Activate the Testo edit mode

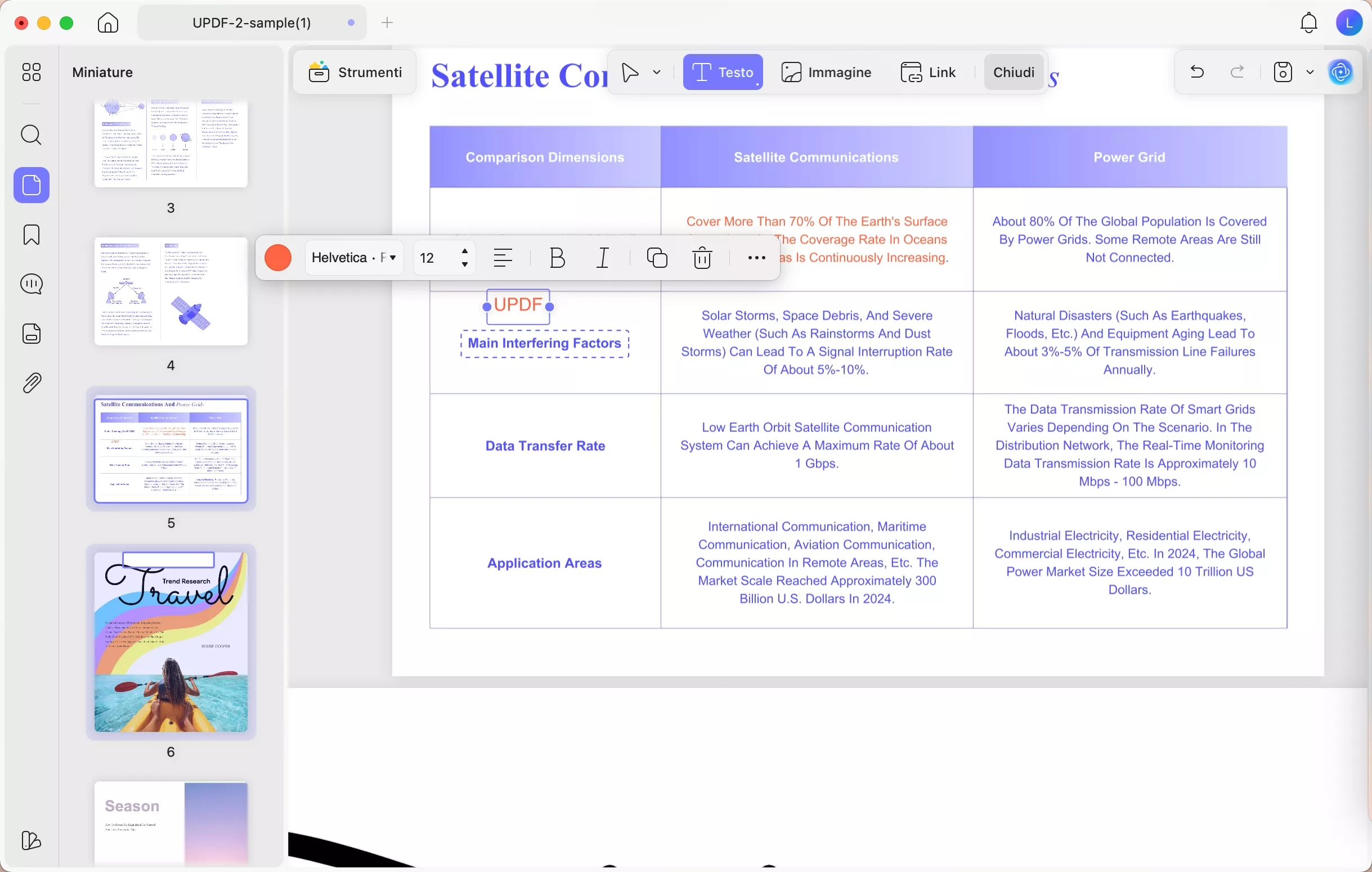723,73
